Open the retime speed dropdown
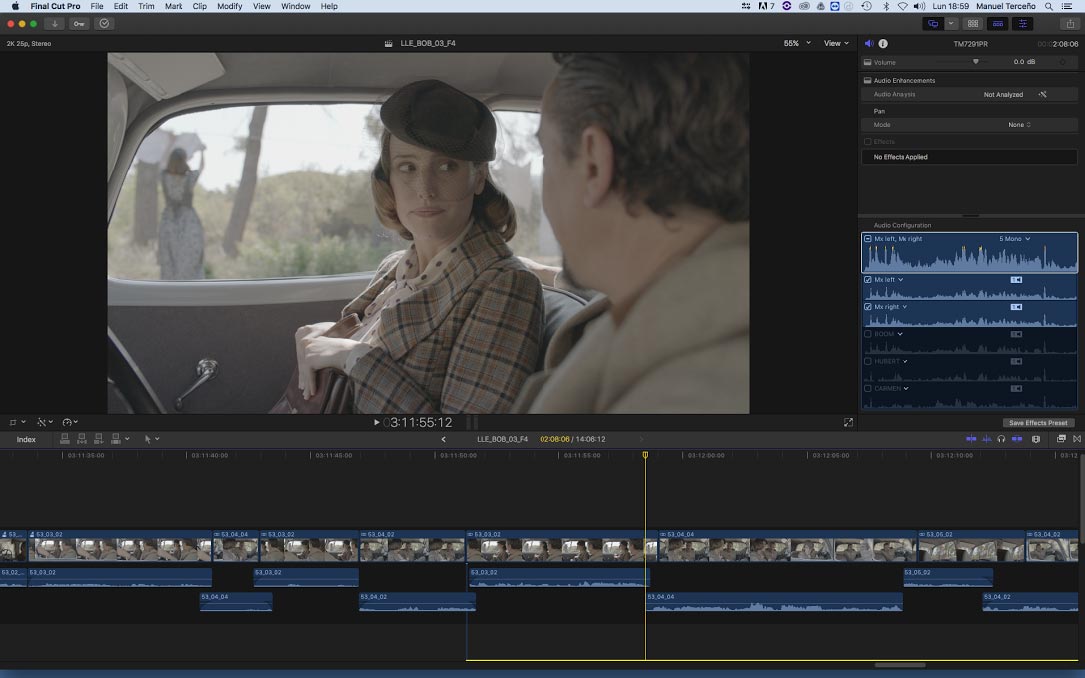This screenshot has height=678, width=1085. (70, 422)
